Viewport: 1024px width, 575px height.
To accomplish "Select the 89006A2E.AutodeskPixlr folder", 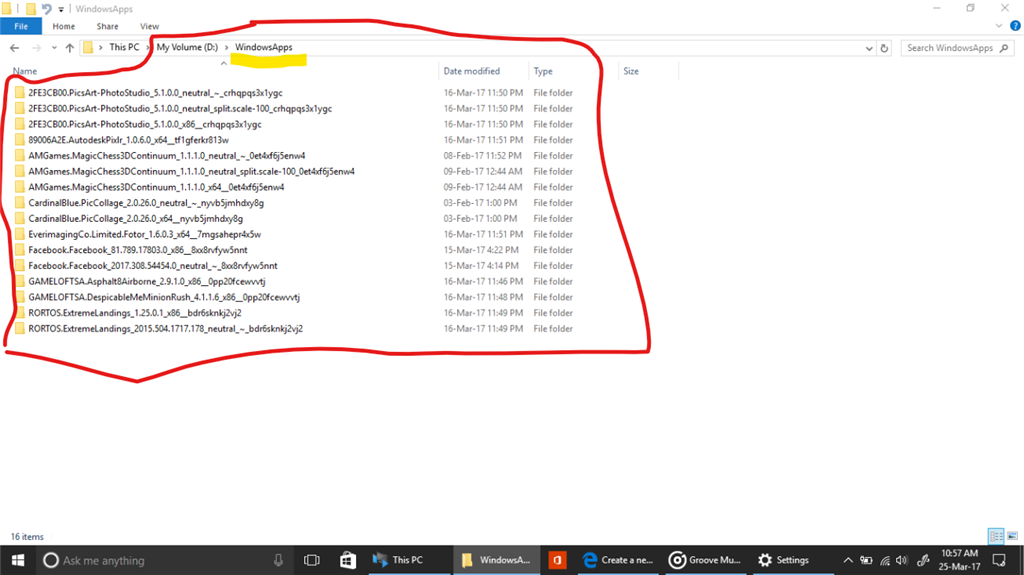I will point(128,140).
